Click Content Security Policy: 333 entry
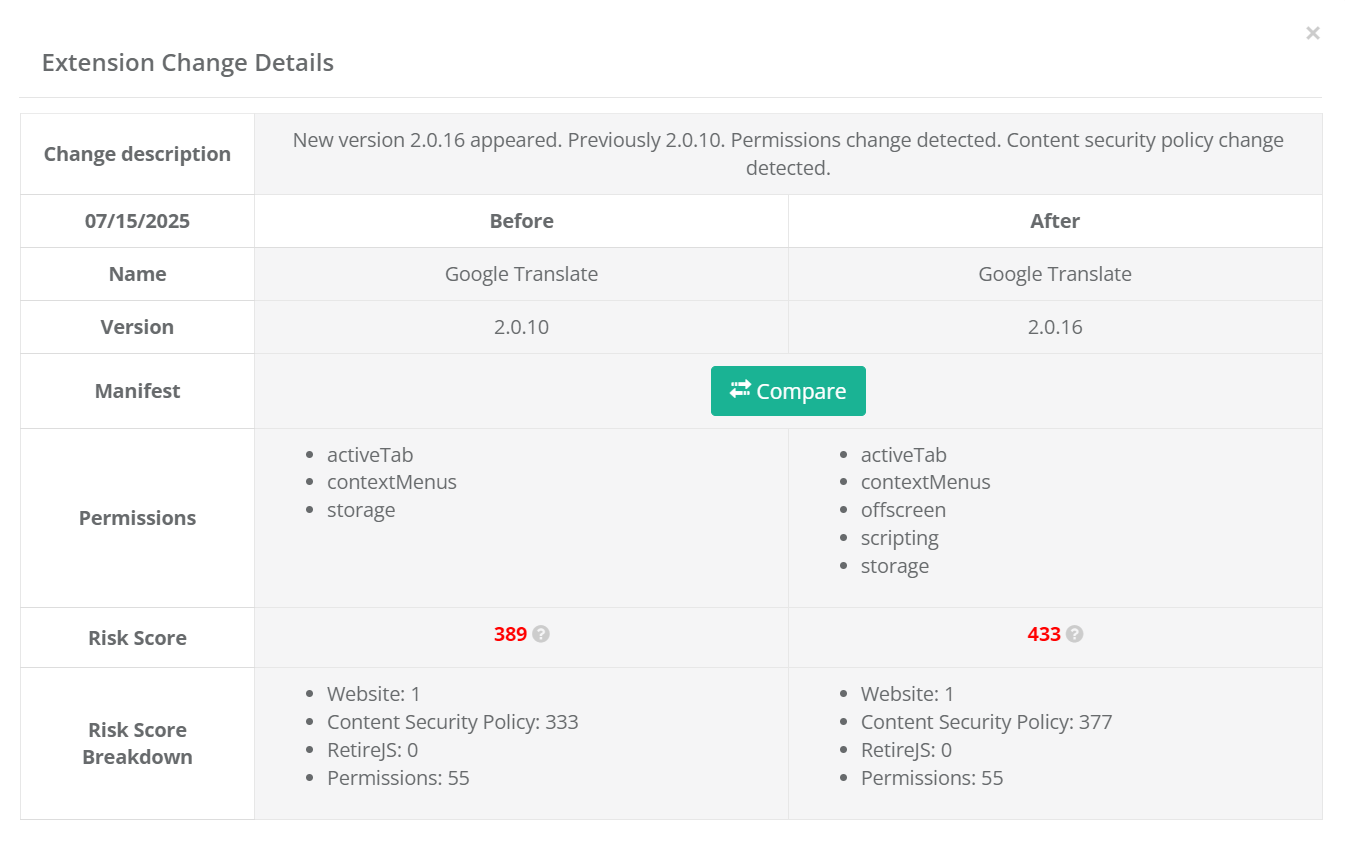The image size is (1345, 862). point(452,722)
